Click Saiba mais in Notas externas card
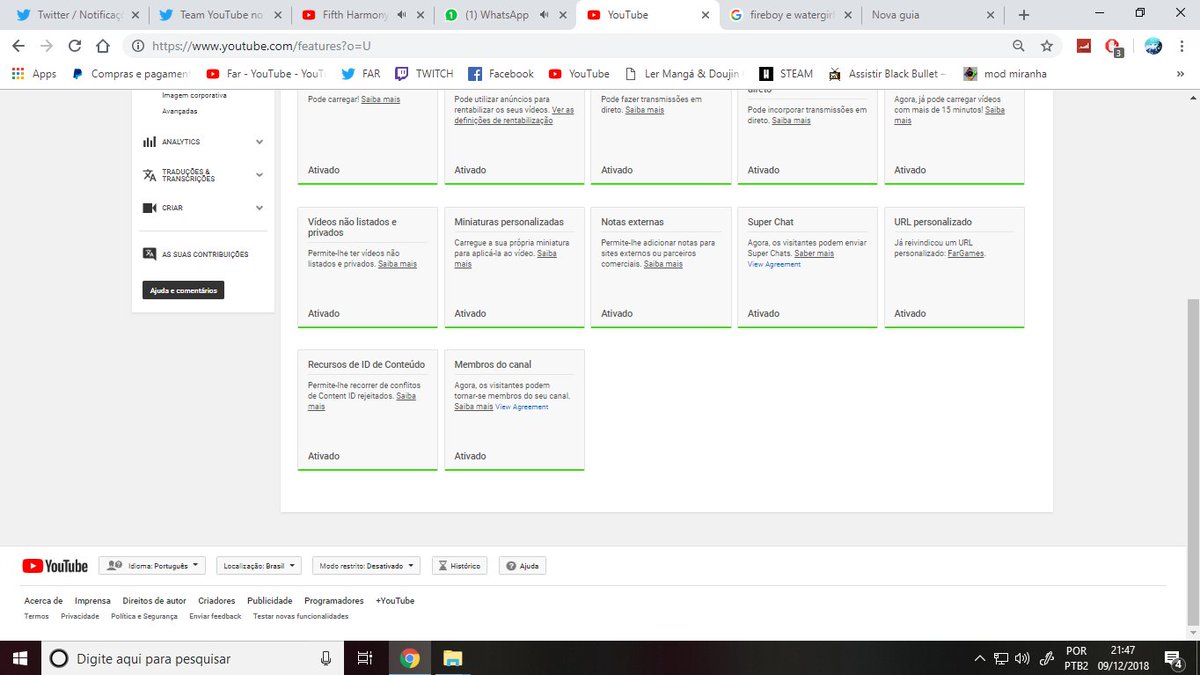This screenshot has width=1200, height=675. point(663,264)
